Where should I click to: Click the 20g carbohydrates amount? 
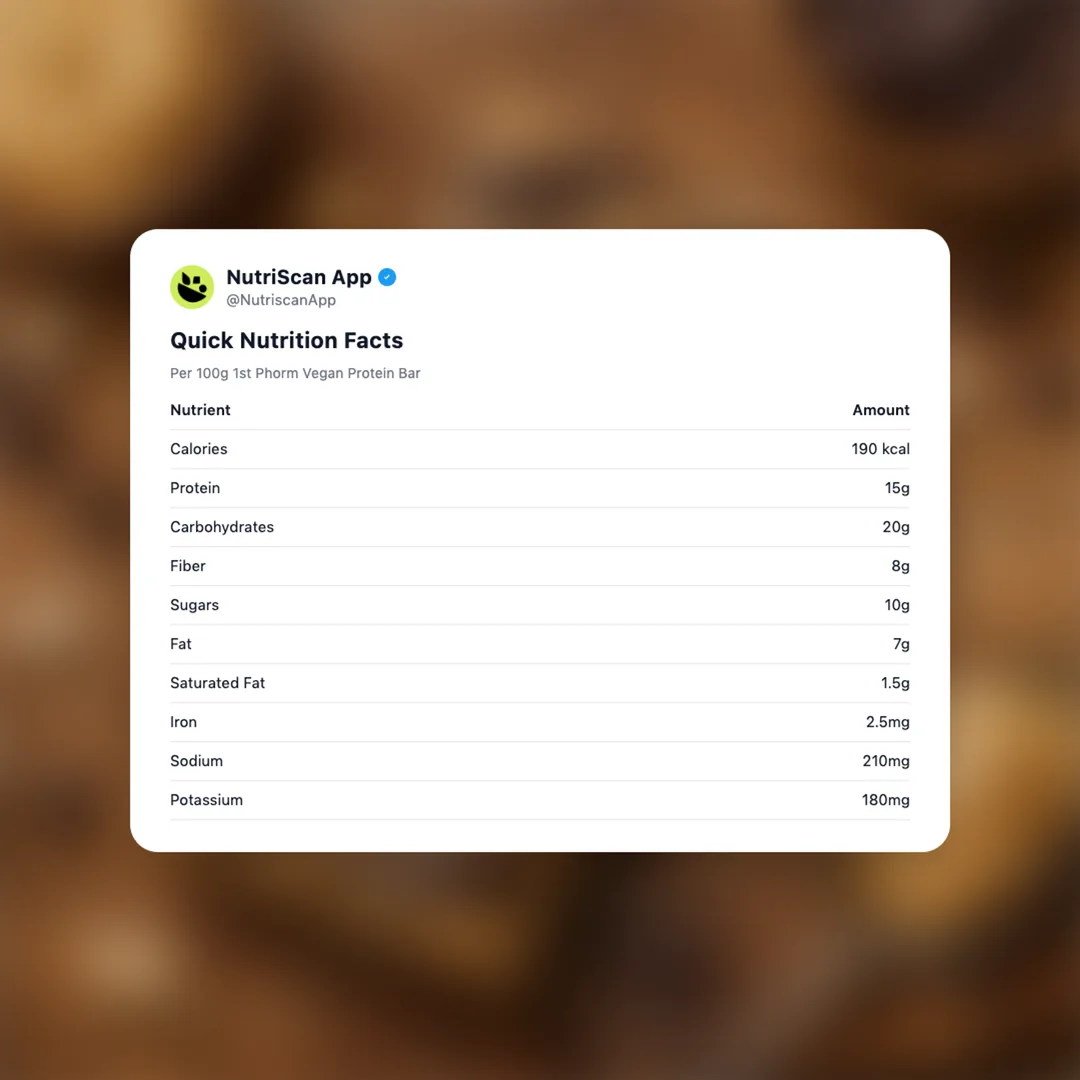click(x=895, y=527)
